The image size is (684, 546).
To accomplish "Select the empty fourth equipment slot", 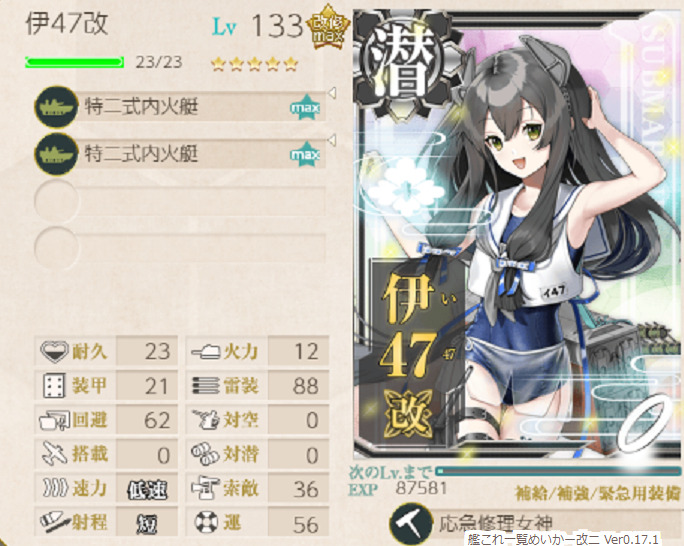I will pos(180,248).
